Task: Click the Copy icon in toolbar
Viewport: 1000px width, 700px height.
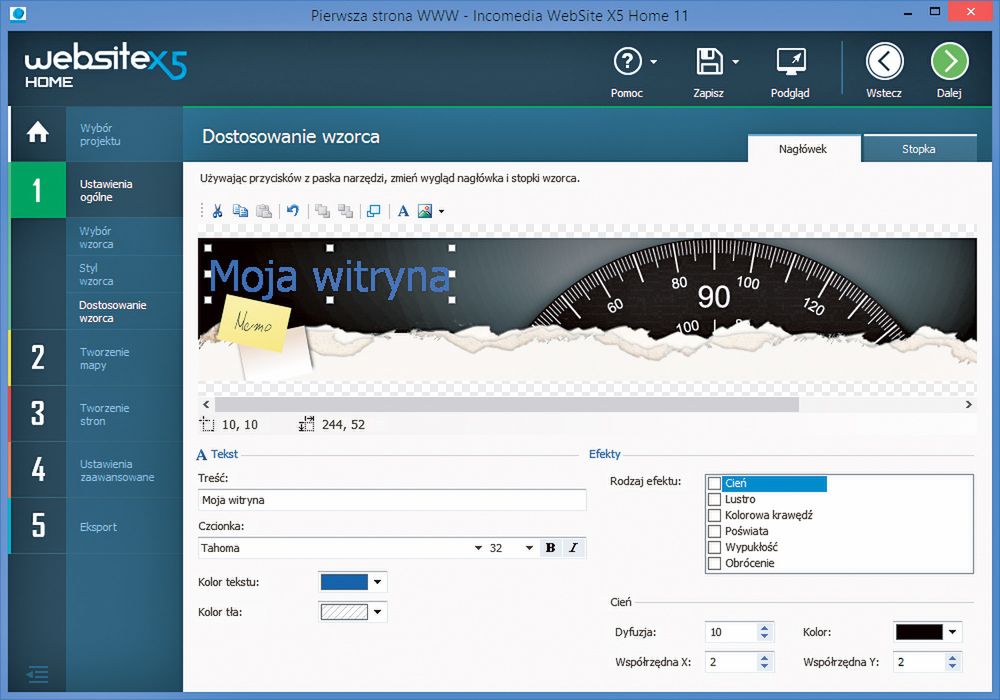Action: pyautogui.click(x=240, y=211)
